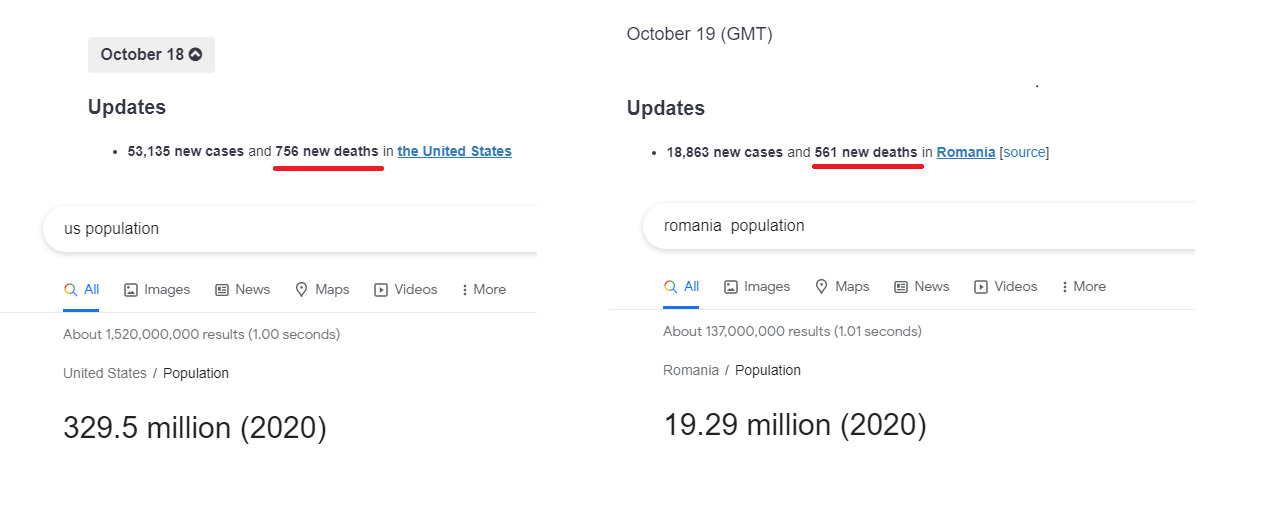Switch to News in the US search
1271x511 pixels.
tap(243, 289)
